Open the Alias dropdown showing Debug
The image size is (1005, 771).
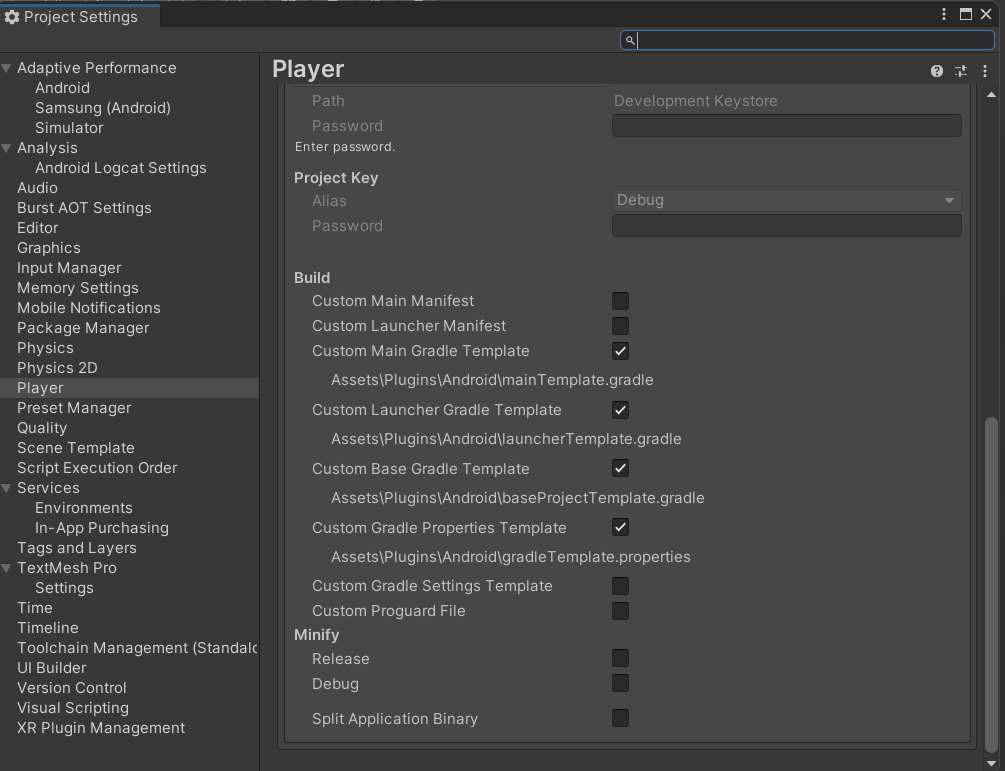[786, 200]
